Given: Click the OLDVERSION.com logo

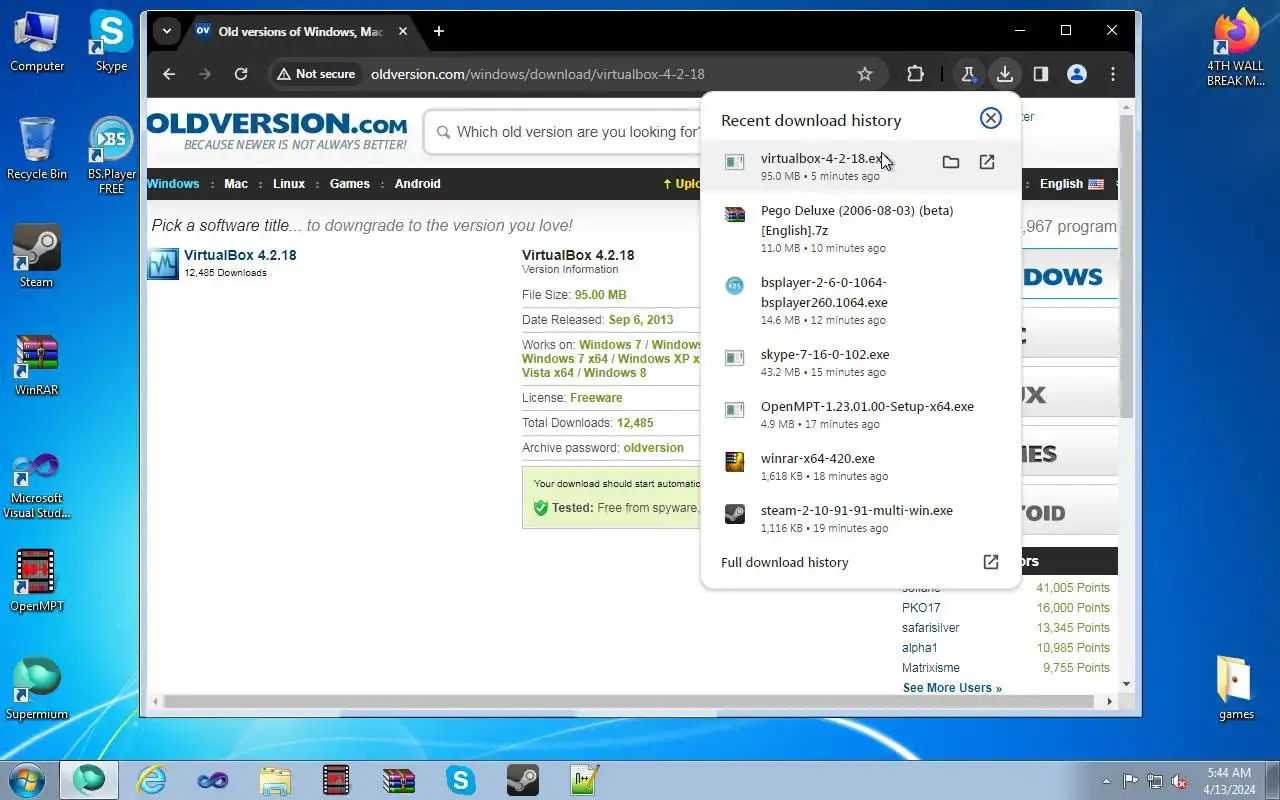Looking at the screenshot, I should click(x=277, y=131).
